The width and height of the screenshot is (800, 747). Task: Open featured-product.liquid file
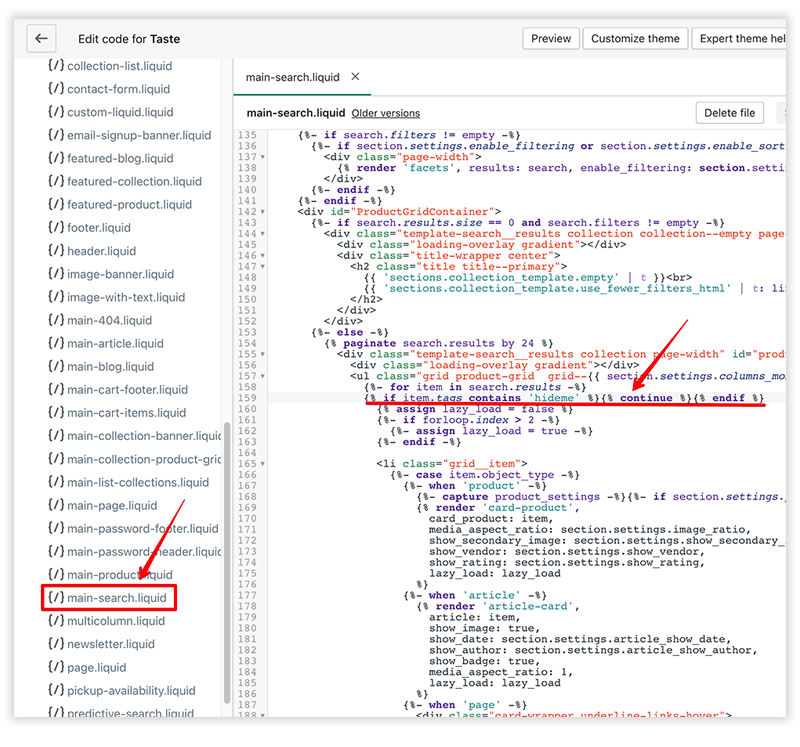120,204
